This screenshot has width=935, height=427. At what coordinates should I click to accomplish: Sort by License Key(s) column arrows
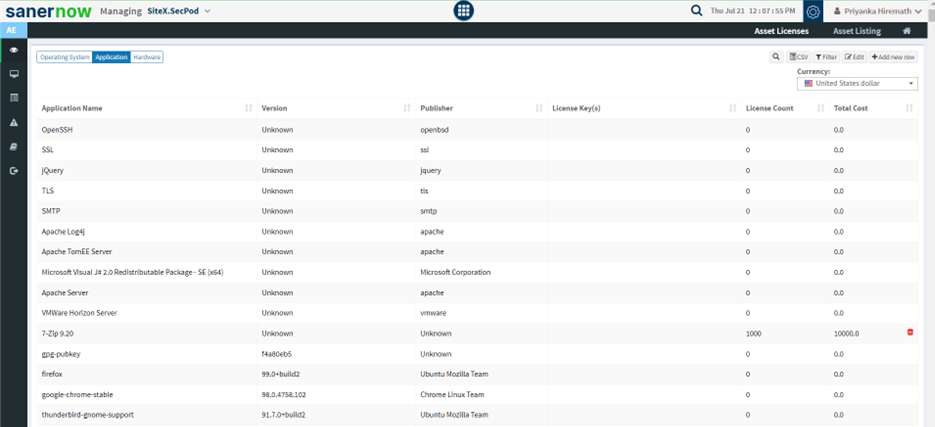[x=733, y=108]
